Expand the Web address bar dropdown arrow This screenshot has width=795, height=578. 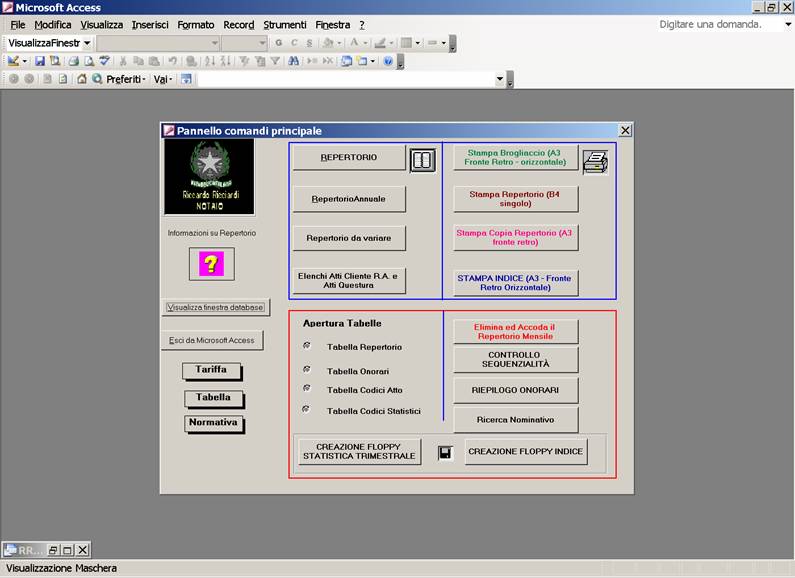(x=499, y=79)
